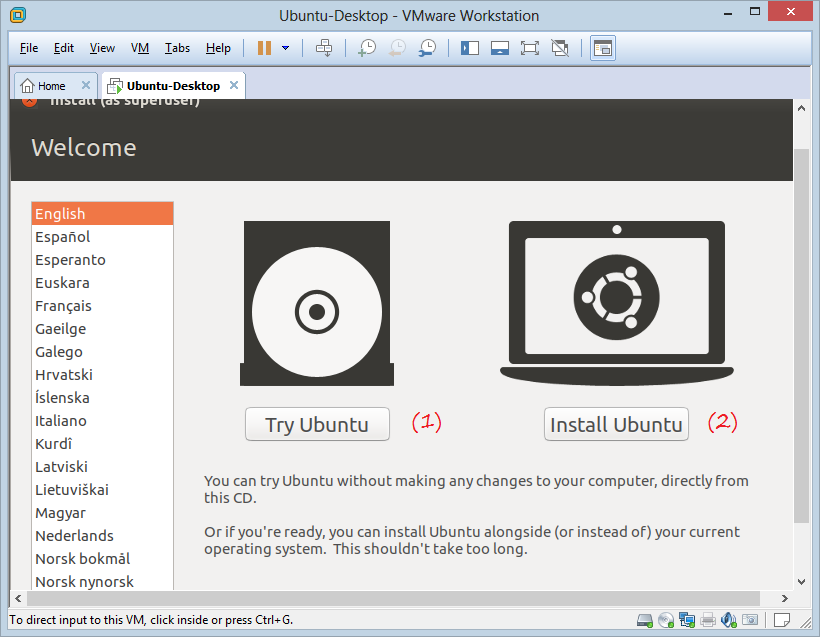The width and height of the screenshot is (820, 637).
Task: Close the Ubuntu-Desktop tab
Action: pos(234,85)
